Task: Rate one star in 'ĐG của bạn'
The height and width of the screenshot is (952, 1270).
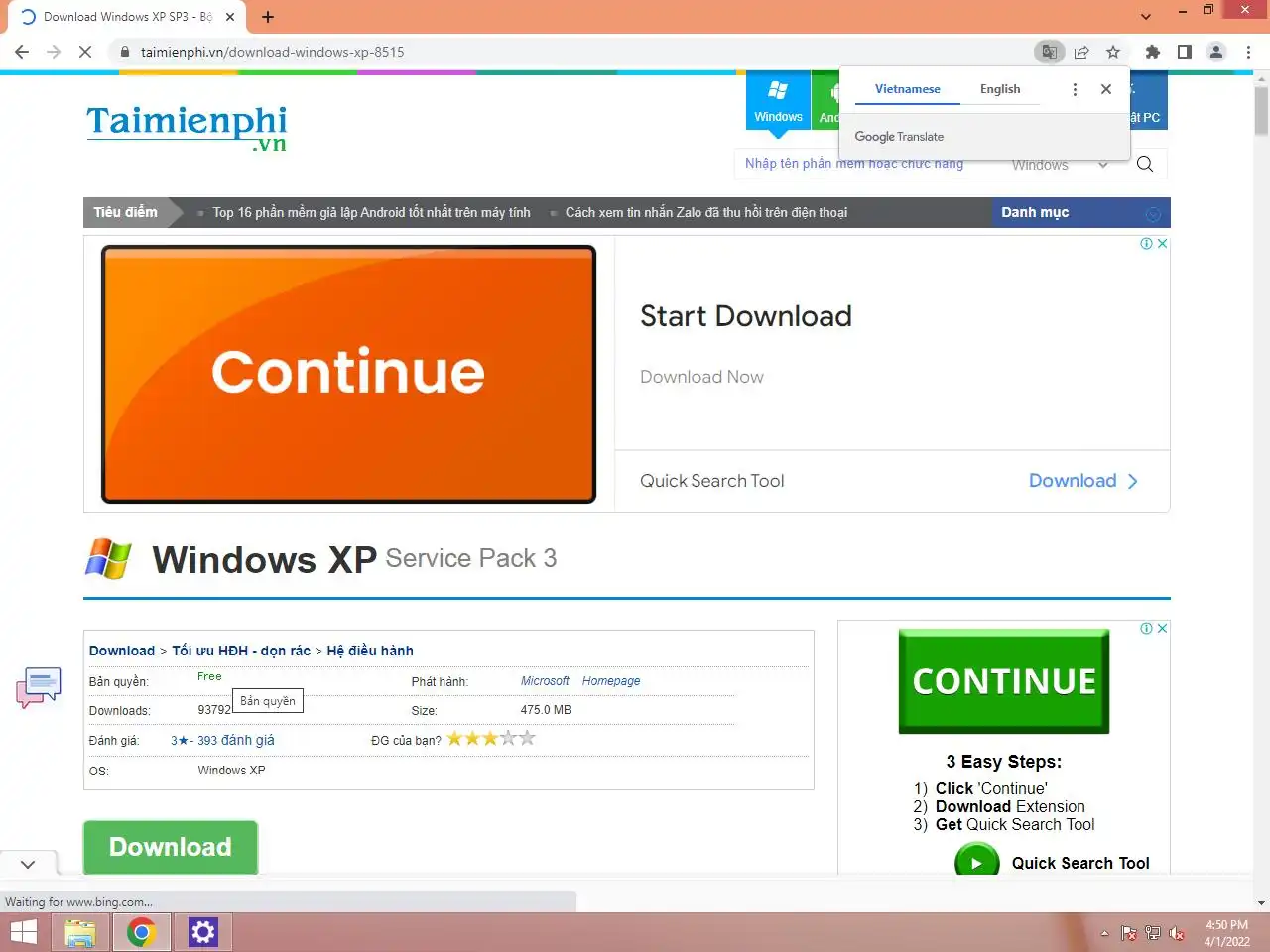Action: pyautogui.click(x=455, y=738)
